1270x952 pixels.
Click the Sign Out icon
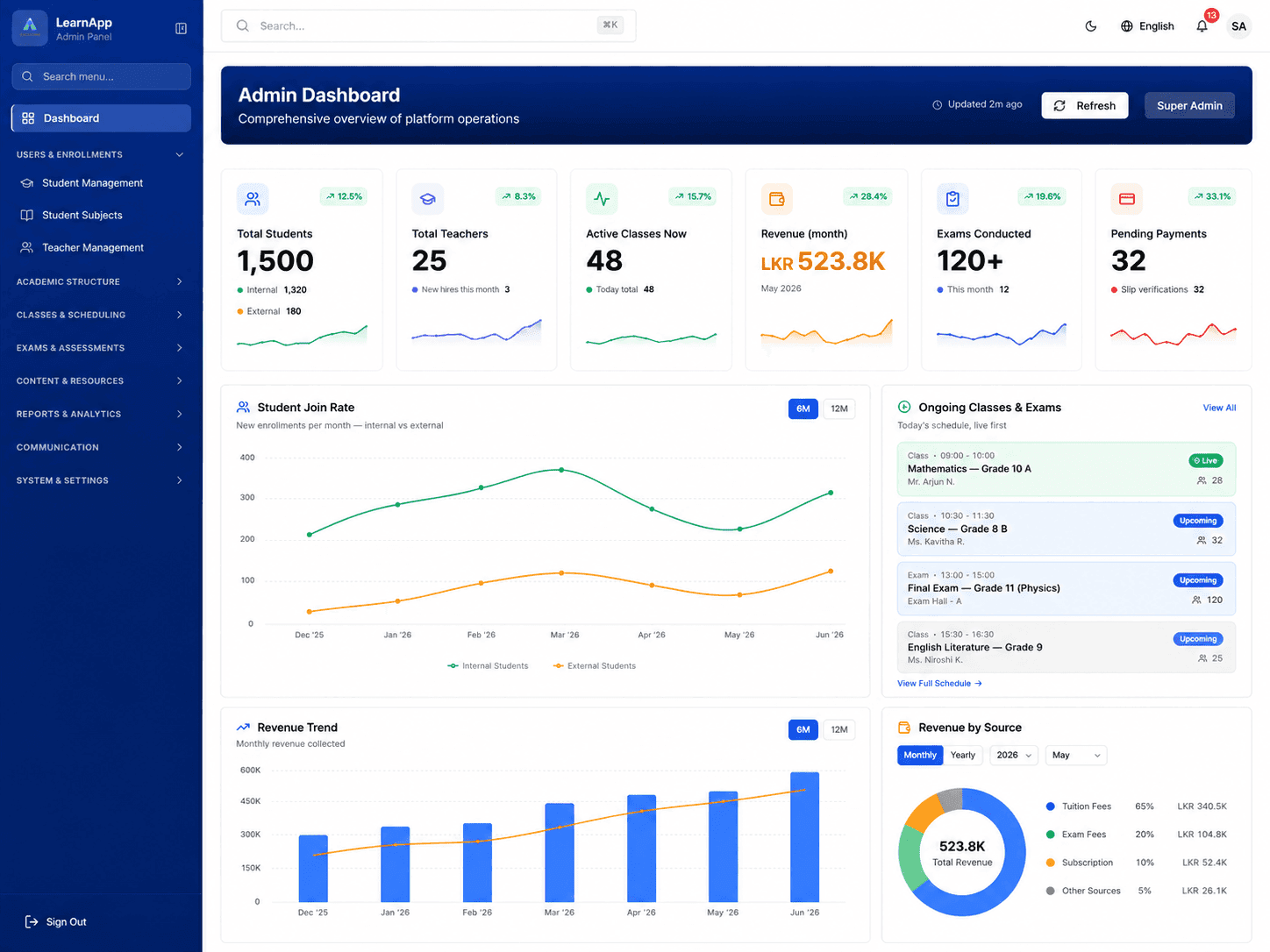coord(32,922)
